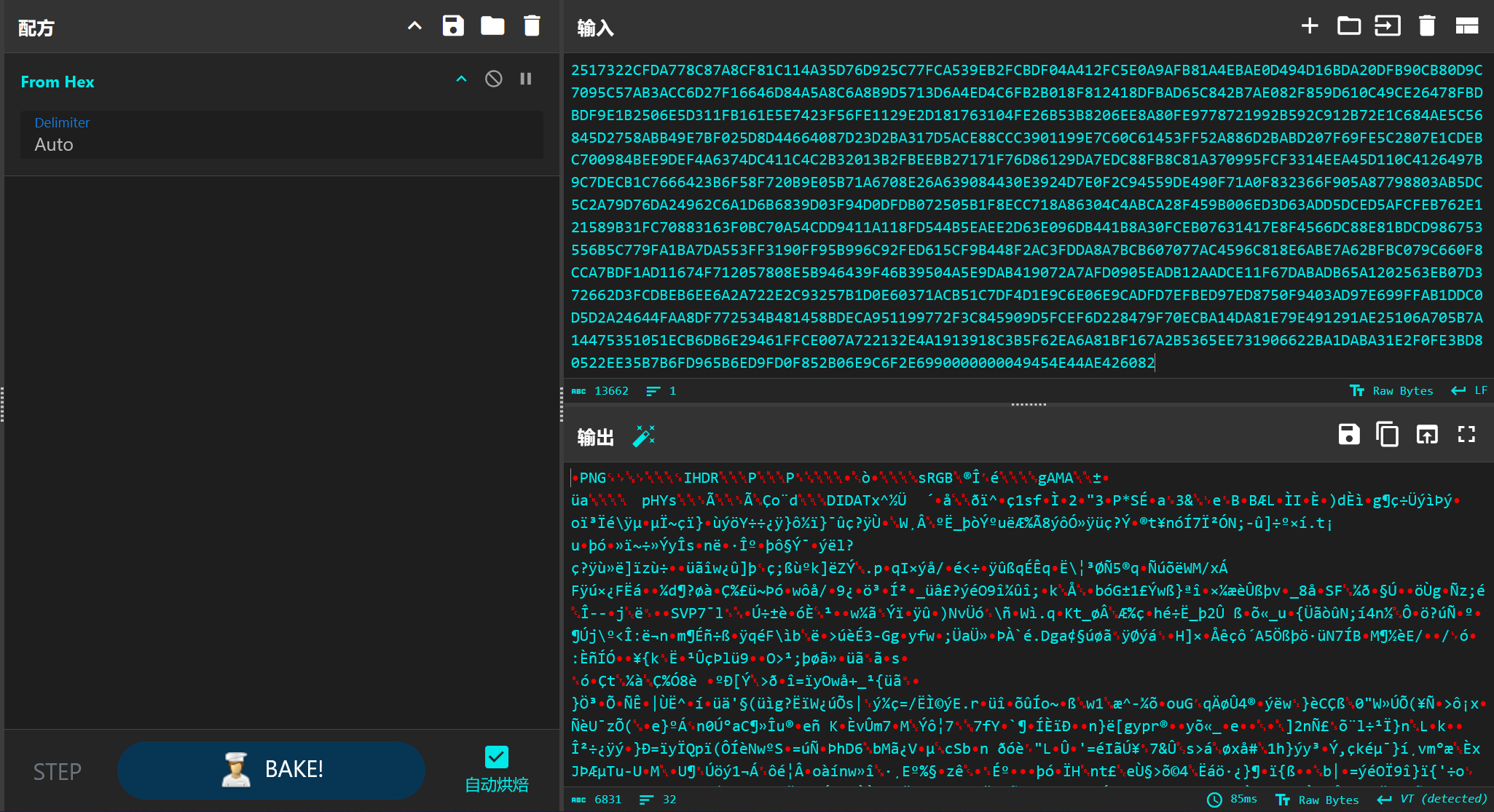The image size is (1494, 812).
Task: Load a saved recipe folder icon
Action: [492, 26]
